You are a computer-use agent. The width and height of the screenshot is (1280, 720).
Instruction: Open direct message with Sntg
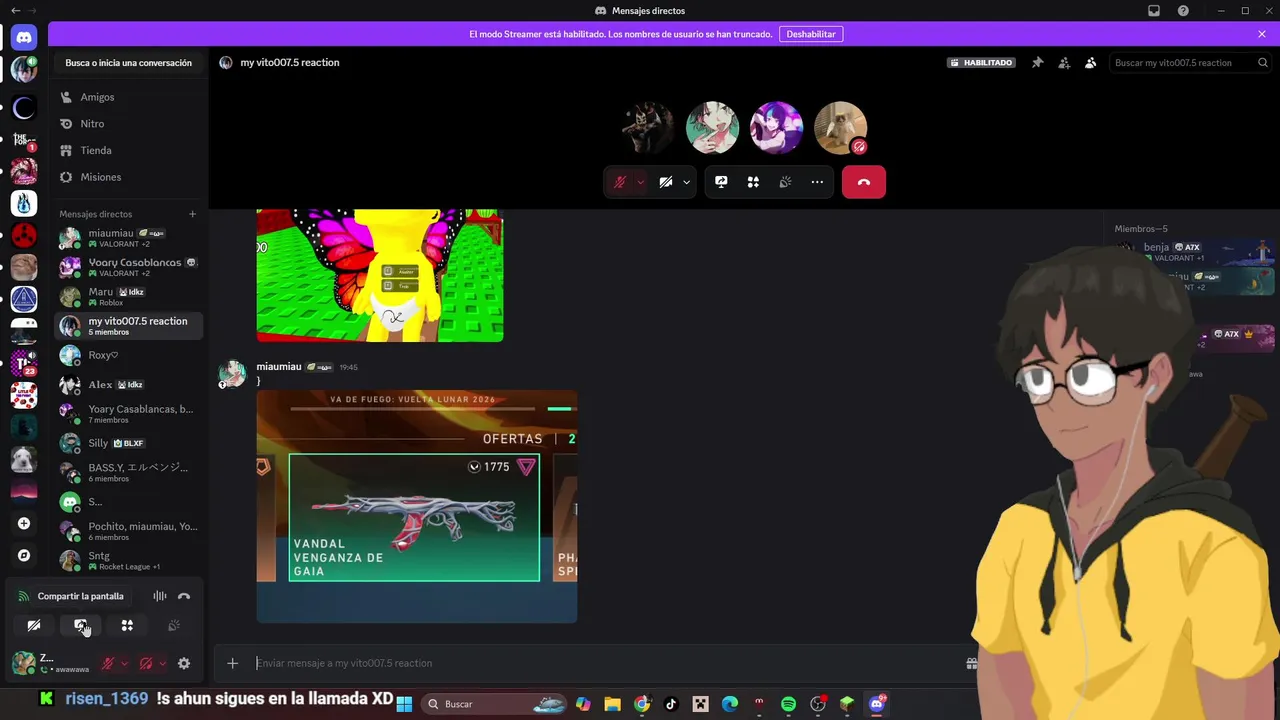pos(128,560)
